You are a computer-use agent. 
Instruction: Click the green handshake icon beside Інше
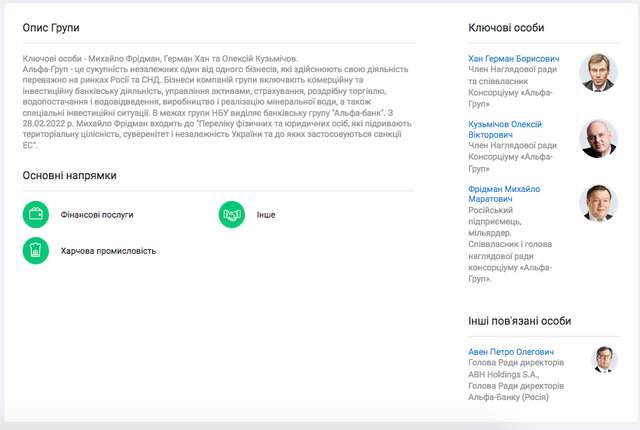(232, 214)
